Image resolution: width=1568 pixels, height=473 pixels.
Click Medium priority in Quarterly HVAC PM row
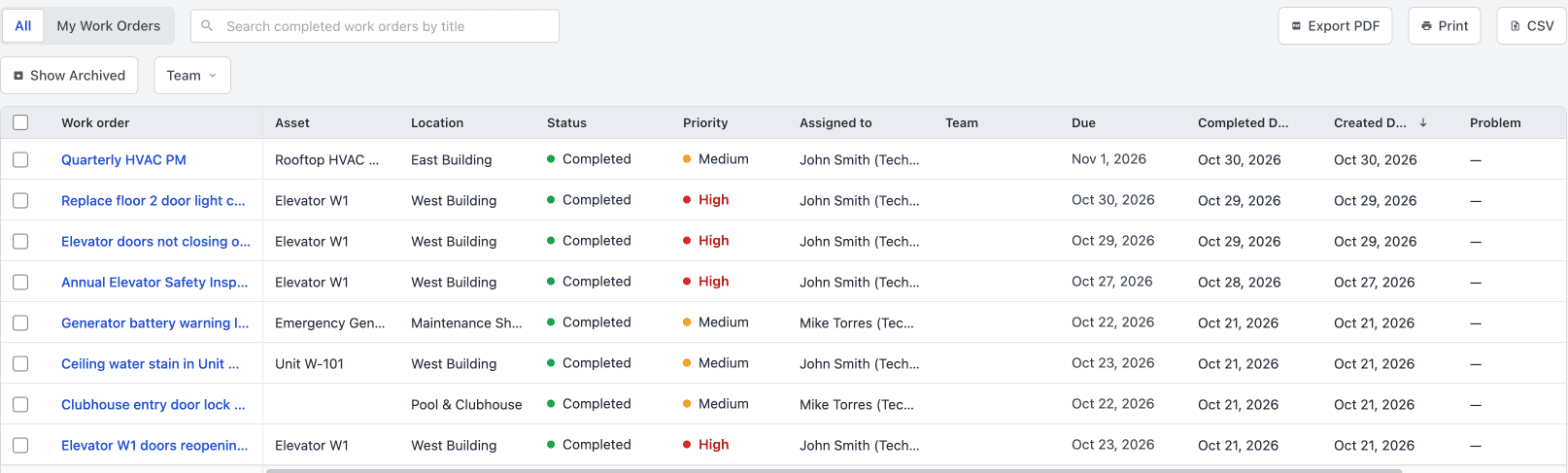[715, 159]
